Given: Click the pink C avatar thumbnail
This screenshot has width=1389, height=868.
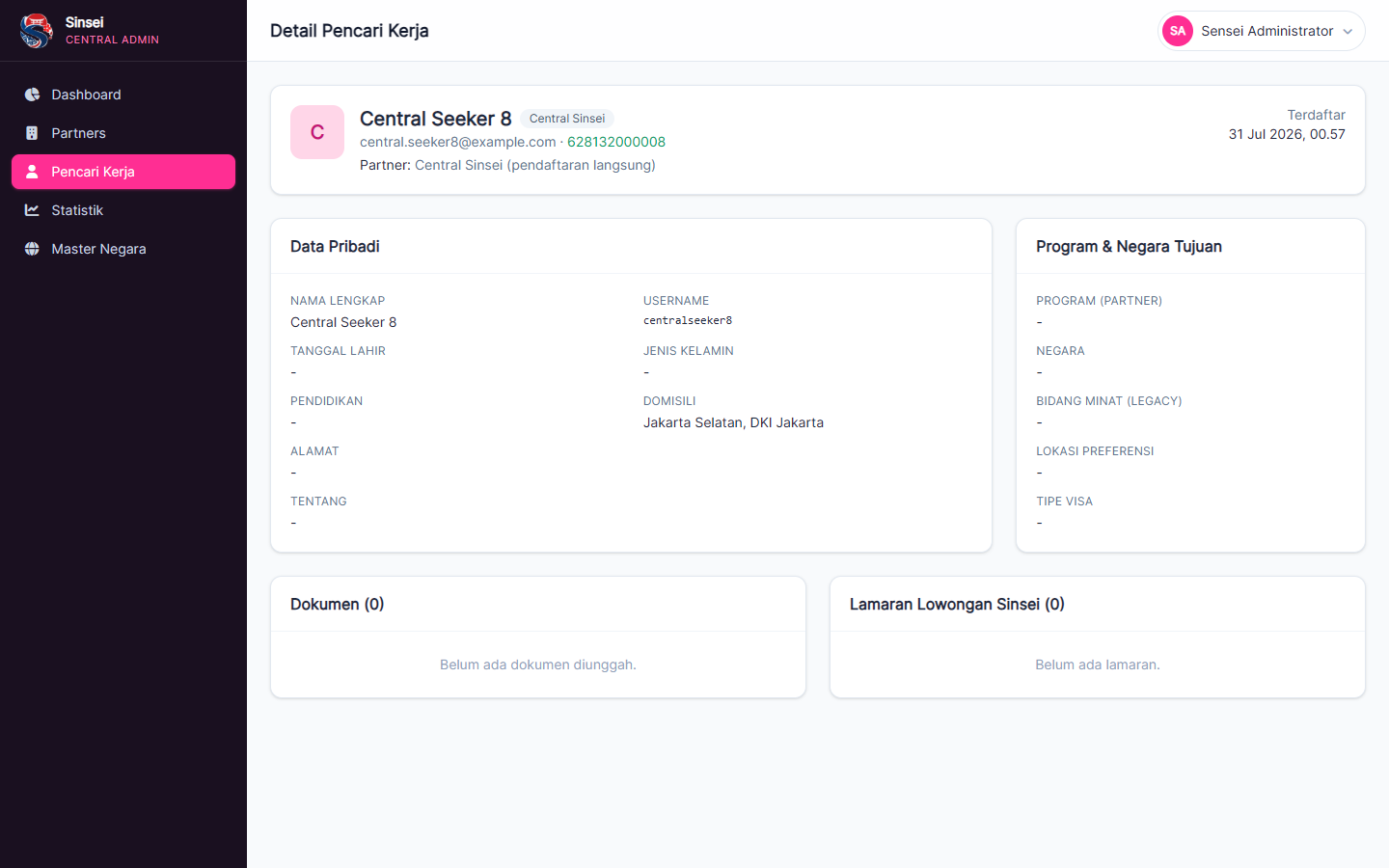Looking at the screenshot, I should click(x=317, y=132).
